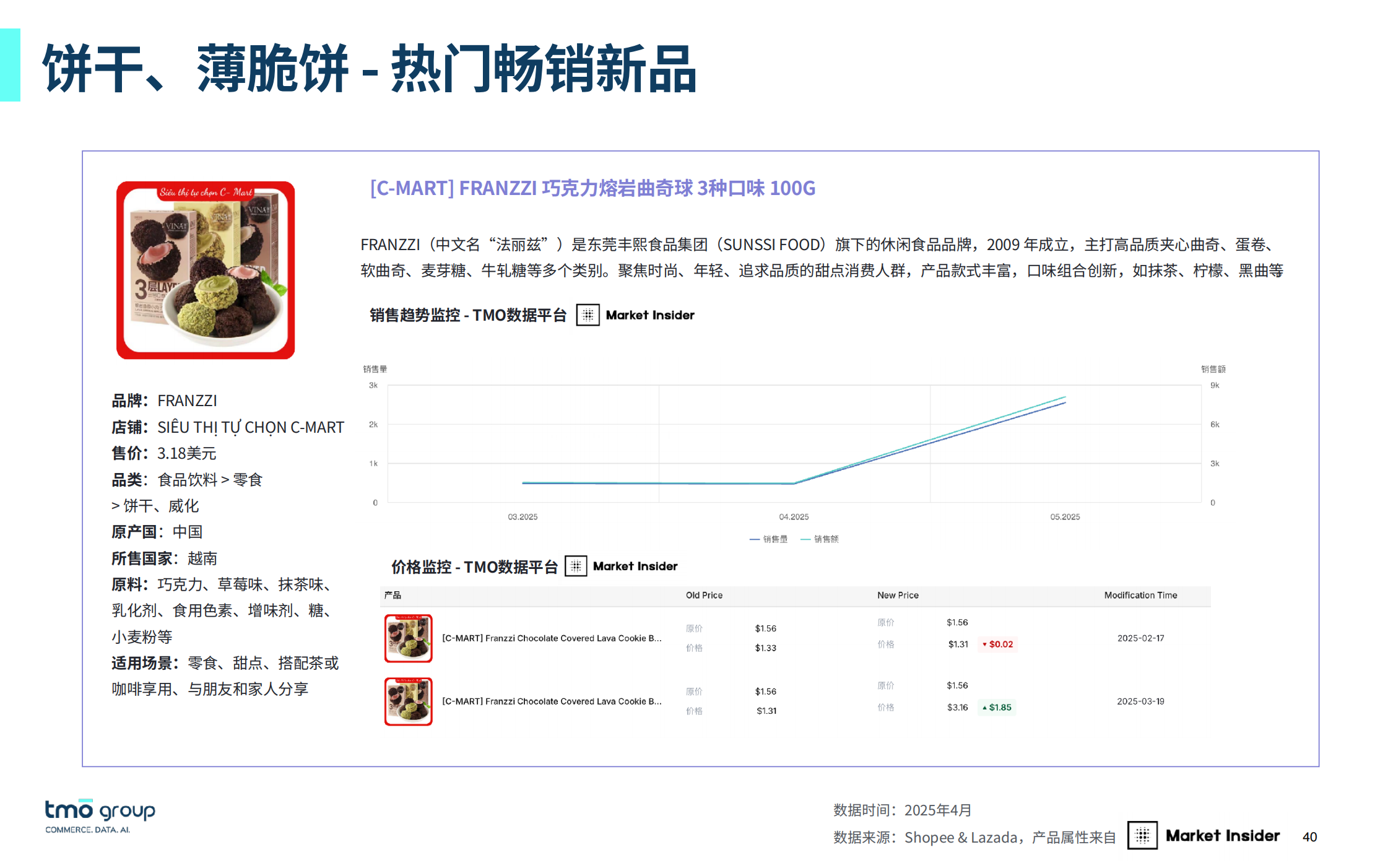The height and width of the screenshot is (868, 1388).
Task: Click the 2025-02-17 modification date
Action: coord(1140,638)
